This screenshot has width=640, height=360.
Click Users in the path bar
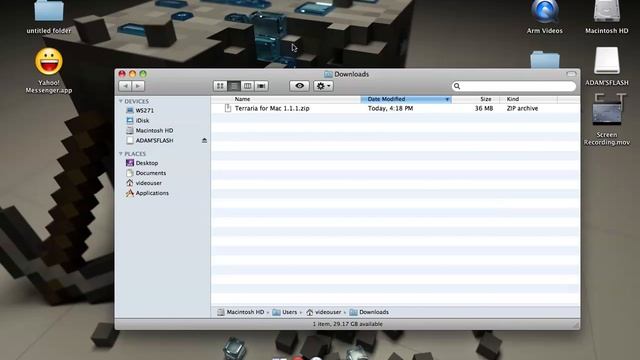(x=284, y=312)
